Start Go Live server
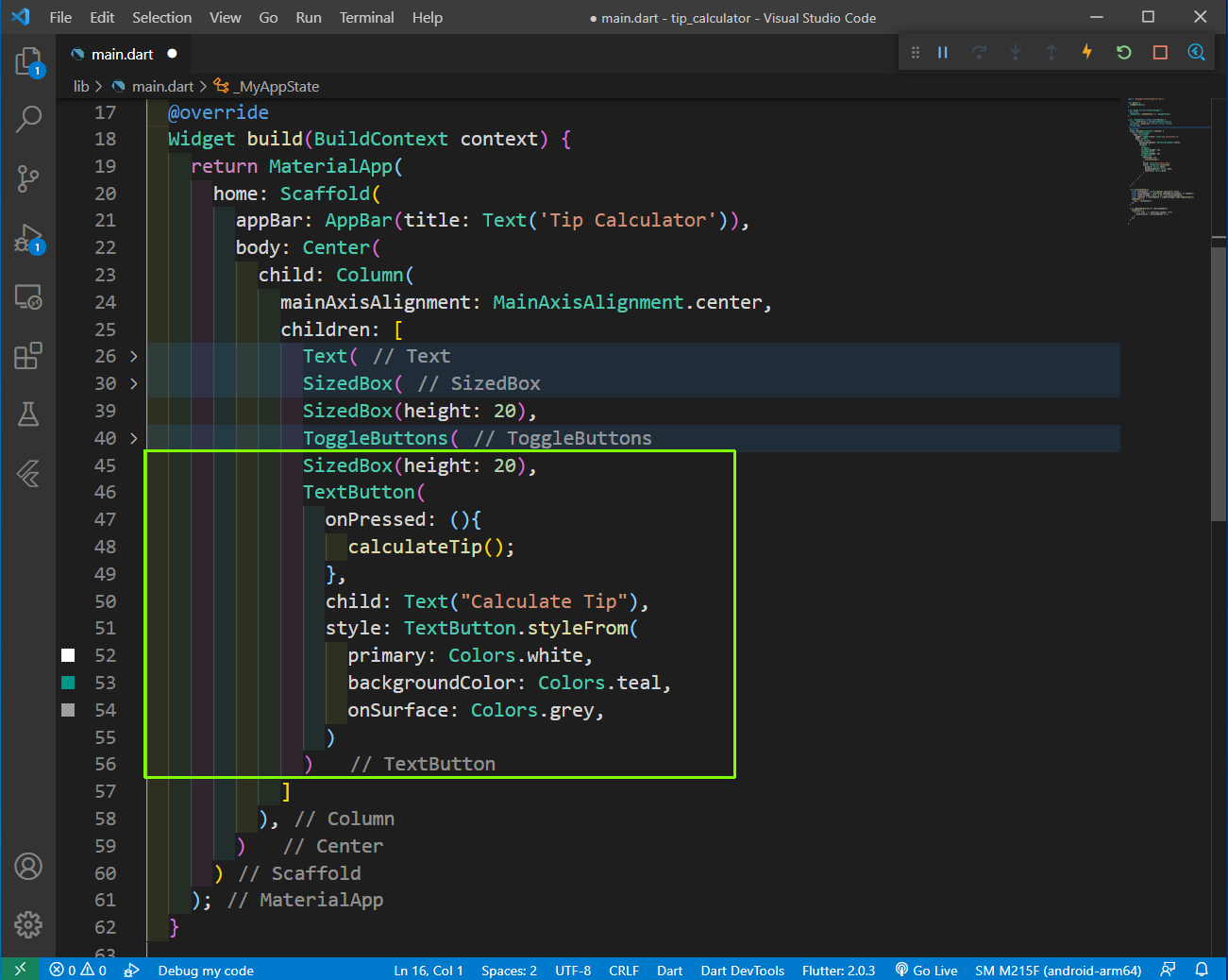This screenshot has width=1228, height=980. click(926, 970)
